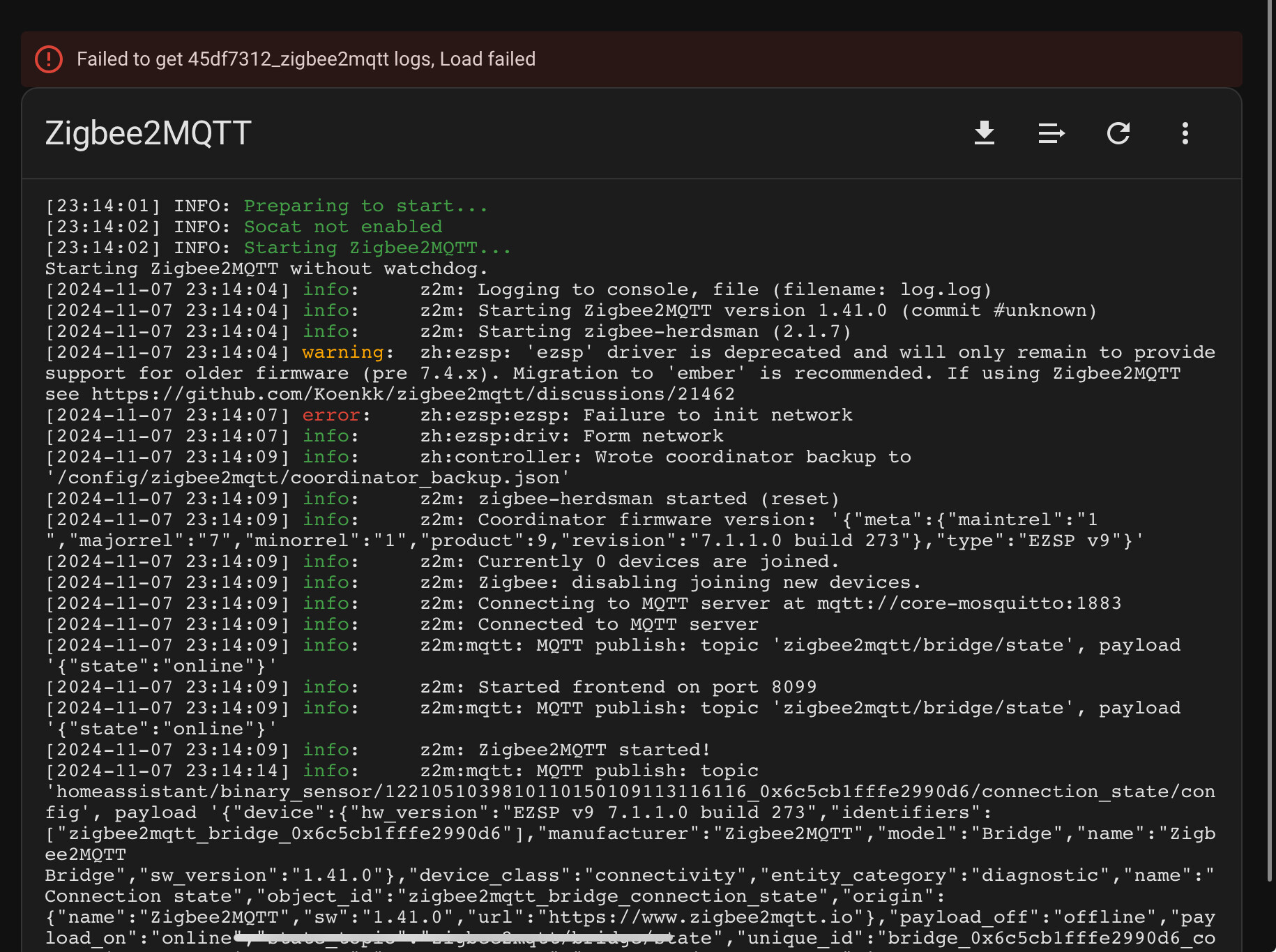This screenshot has width=1276, height=952.
Task: Download the Zigbee2MQTT log file
Action: (x=984, y=133)
